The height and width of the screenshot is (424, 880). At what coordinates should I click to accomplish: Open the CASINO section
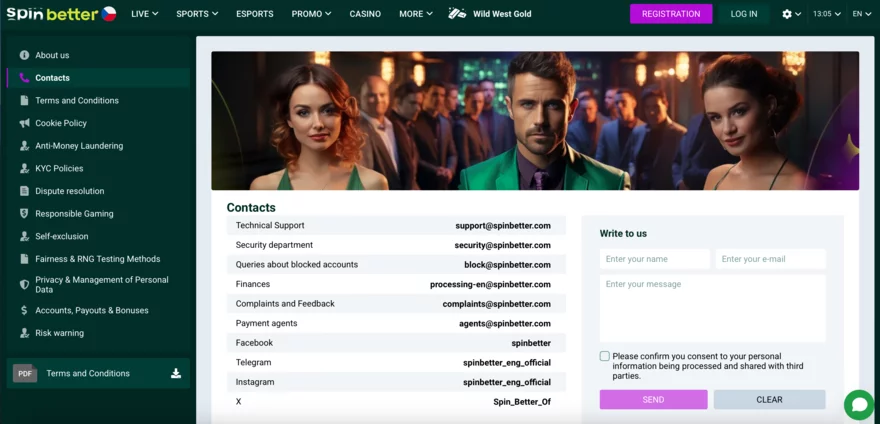tap(365, 14)
